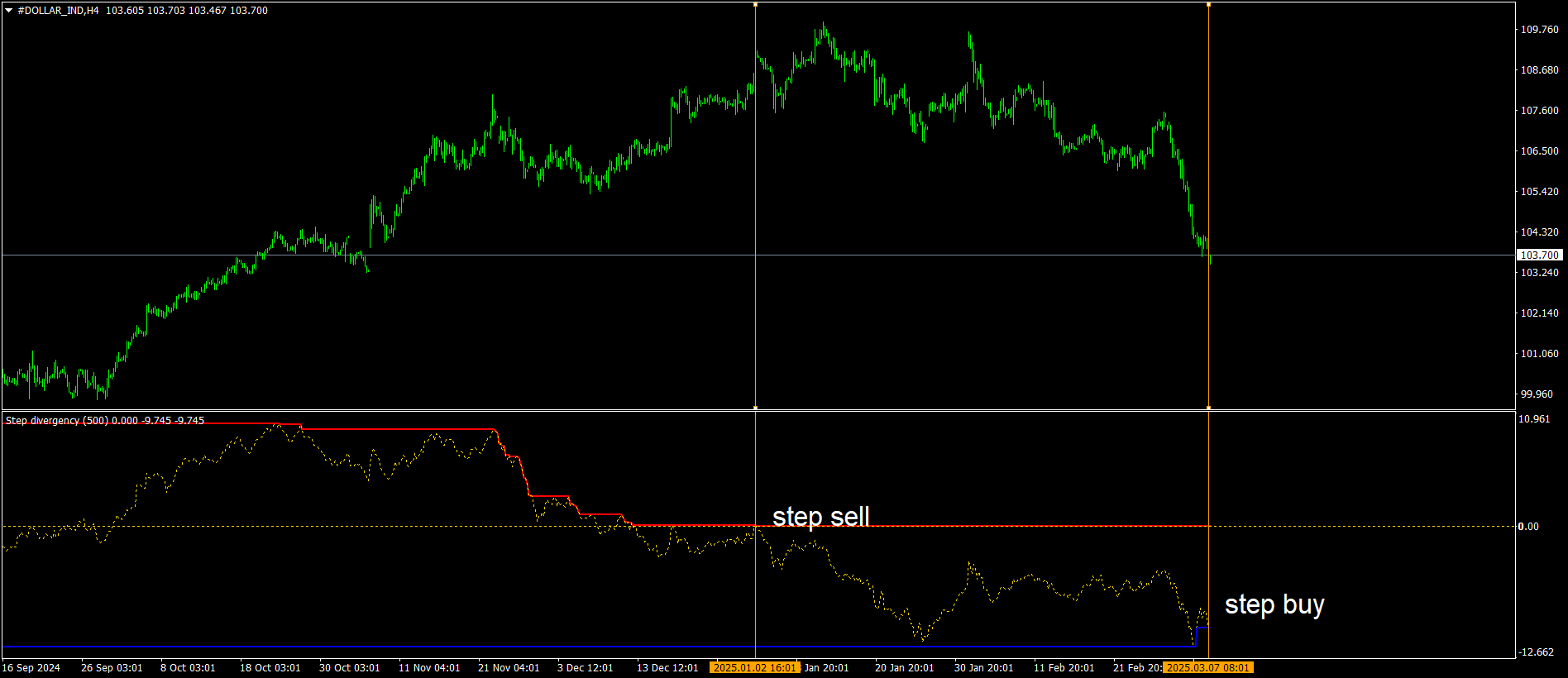Image resolution: width=1568 pixels, height=678 pixels.
Task: Click the OHLC values 103.605 103.703 103.467 103.700
Action: 187,11
